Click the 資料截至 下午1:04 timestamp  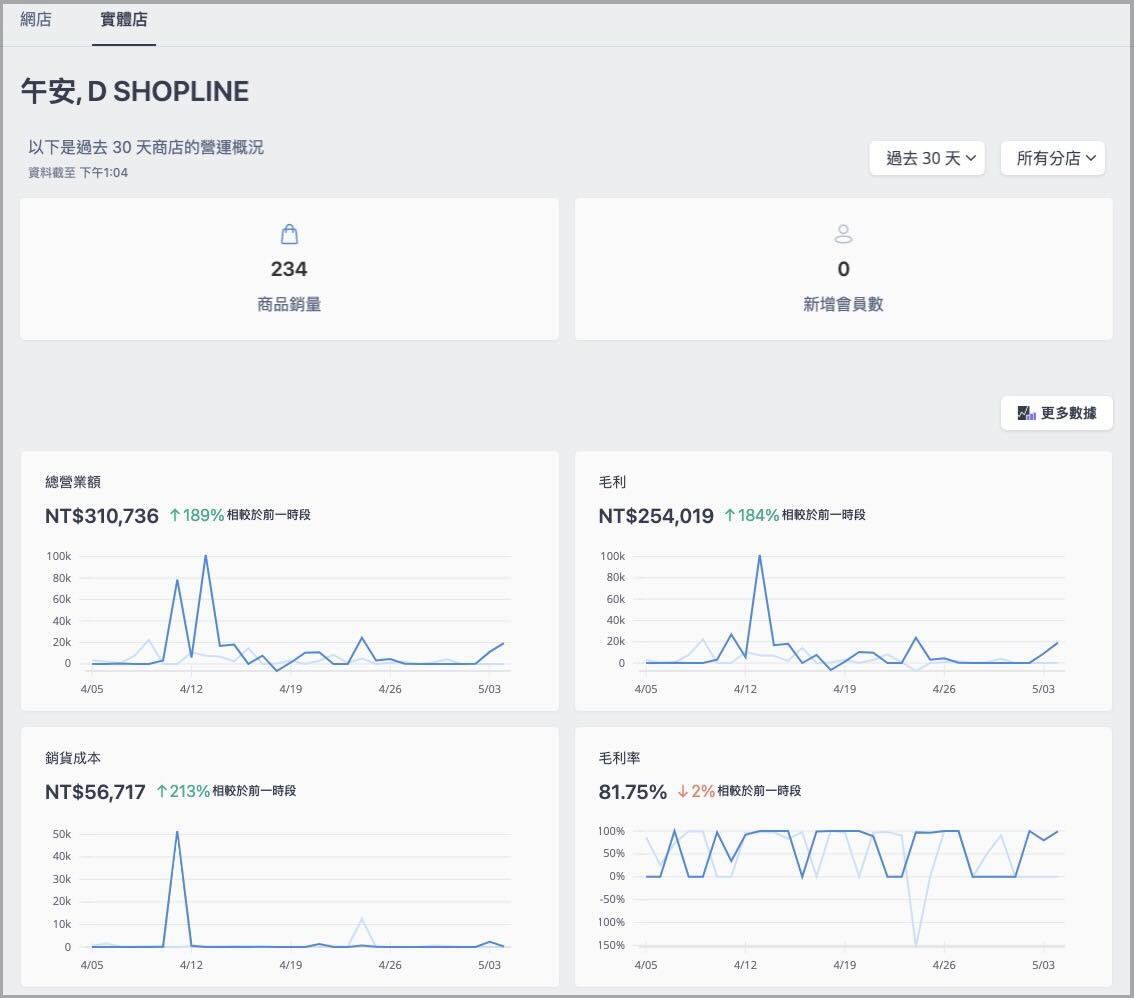[78, 172]
